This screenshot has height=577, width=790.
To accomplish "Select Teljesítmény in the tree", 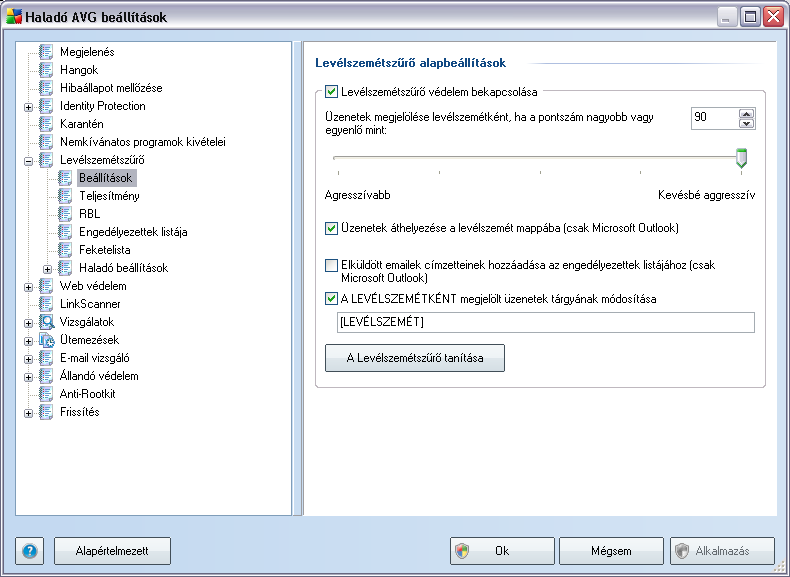I will click(x=109, y=196).
